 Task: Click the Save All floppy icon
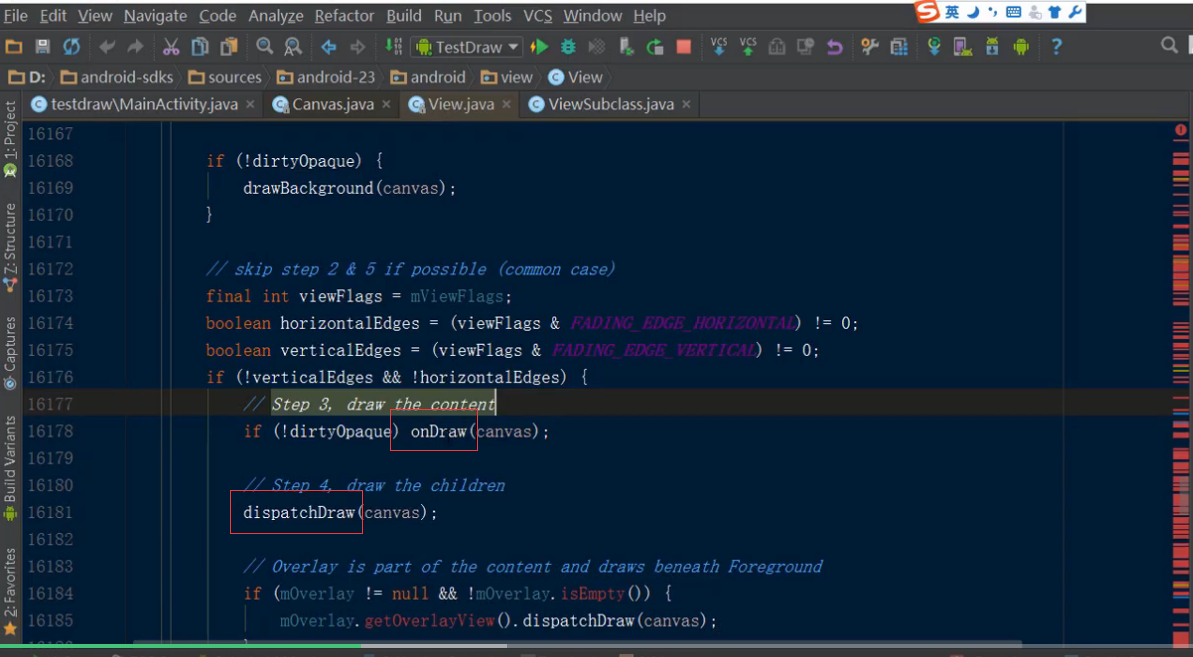(x=43, y=47)
